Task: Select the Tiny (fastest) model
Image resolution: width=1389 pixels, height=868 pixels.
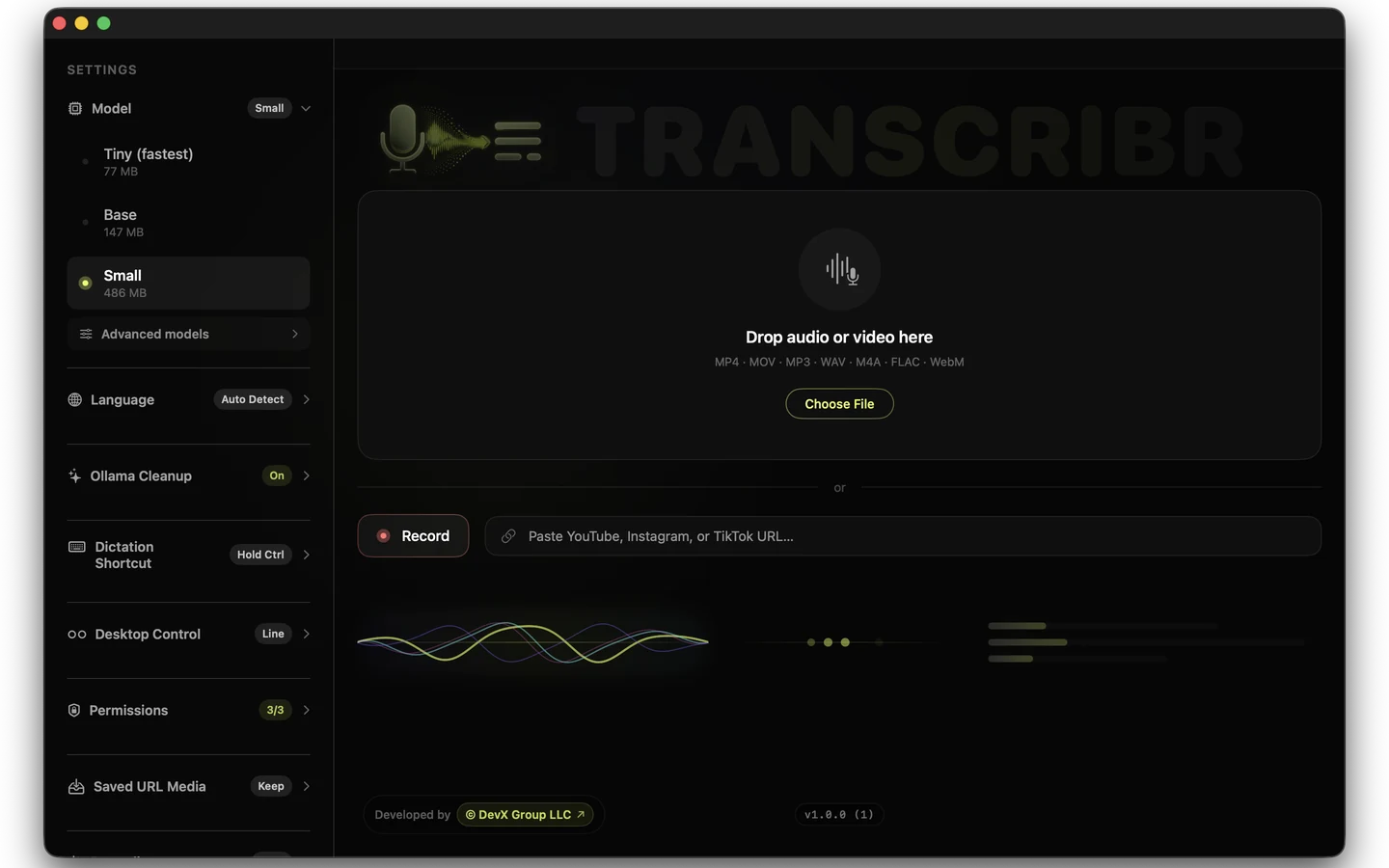Action: tap(188, 161)
